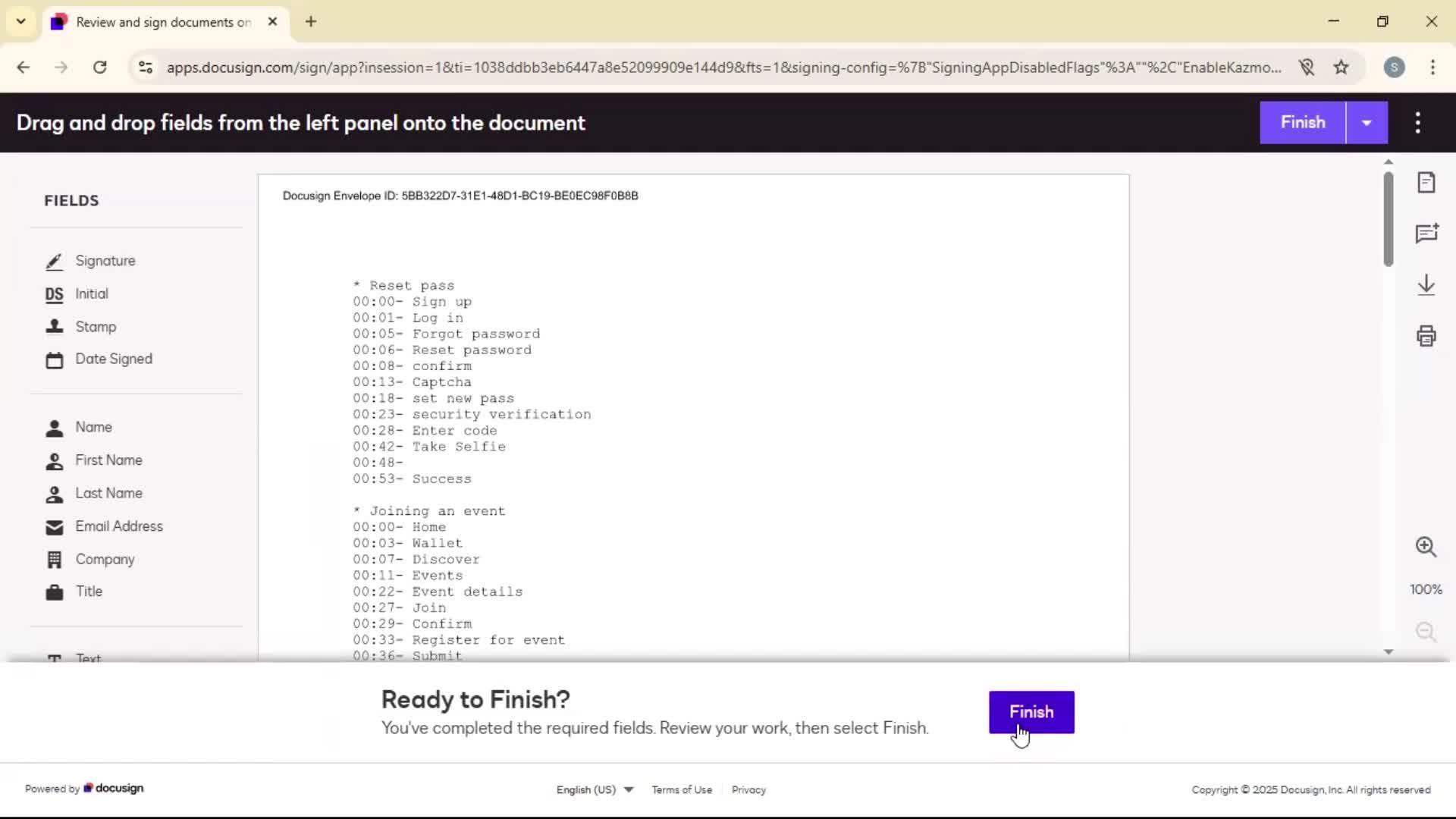Click the scrollbar up arrow
Screen dimensions: 1456x819
(x=1389, y=162)
